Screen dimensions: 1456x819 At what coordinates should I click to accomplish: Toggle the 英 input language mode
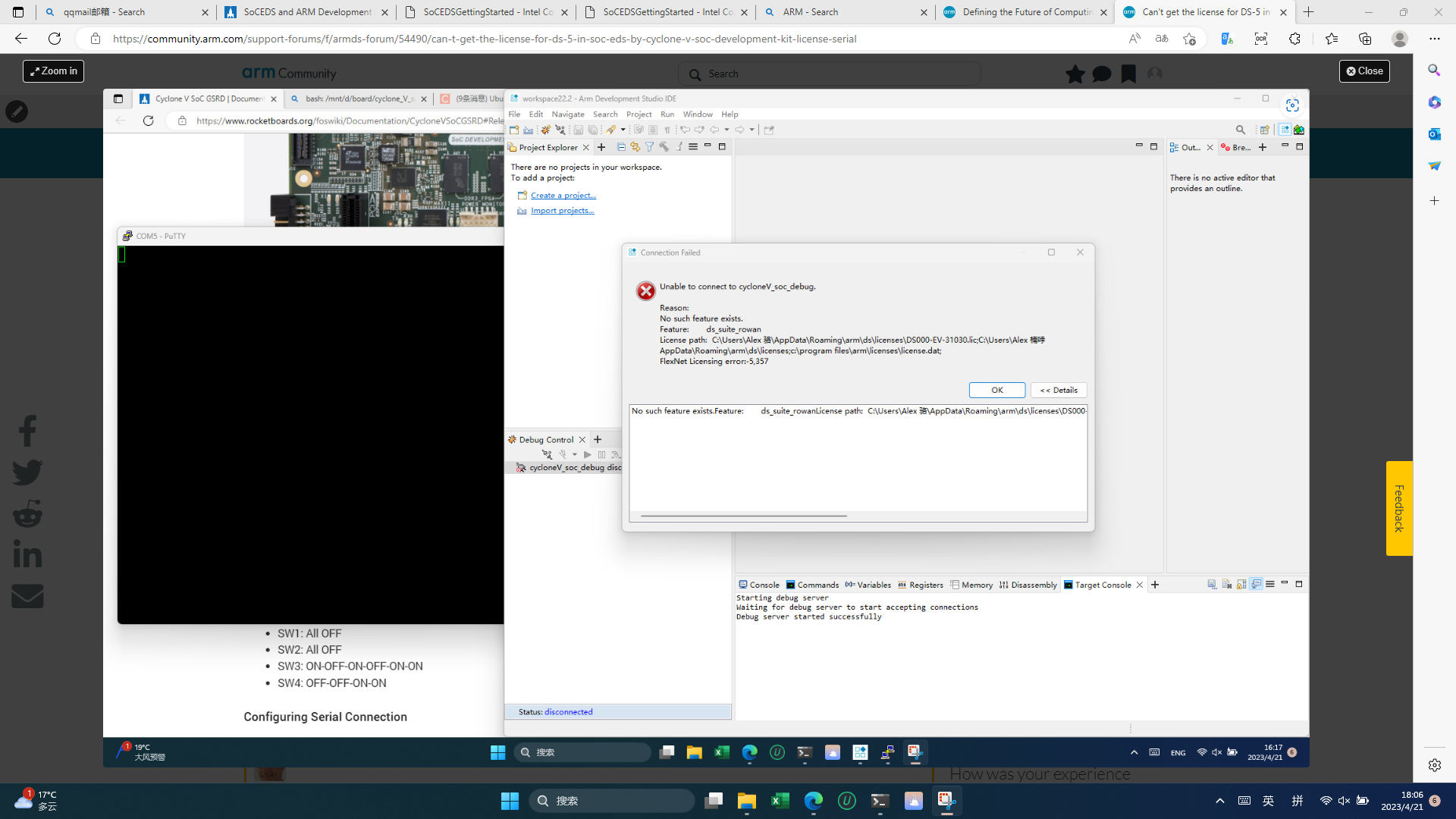coord(1268,801)
